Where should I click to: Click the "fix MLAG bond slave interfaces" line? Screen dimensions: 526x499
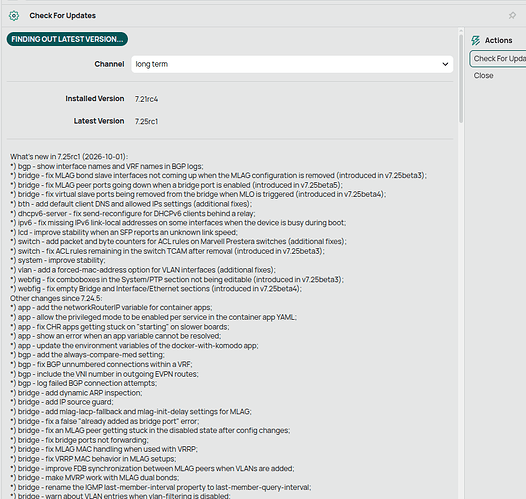(x=218, y=175)
